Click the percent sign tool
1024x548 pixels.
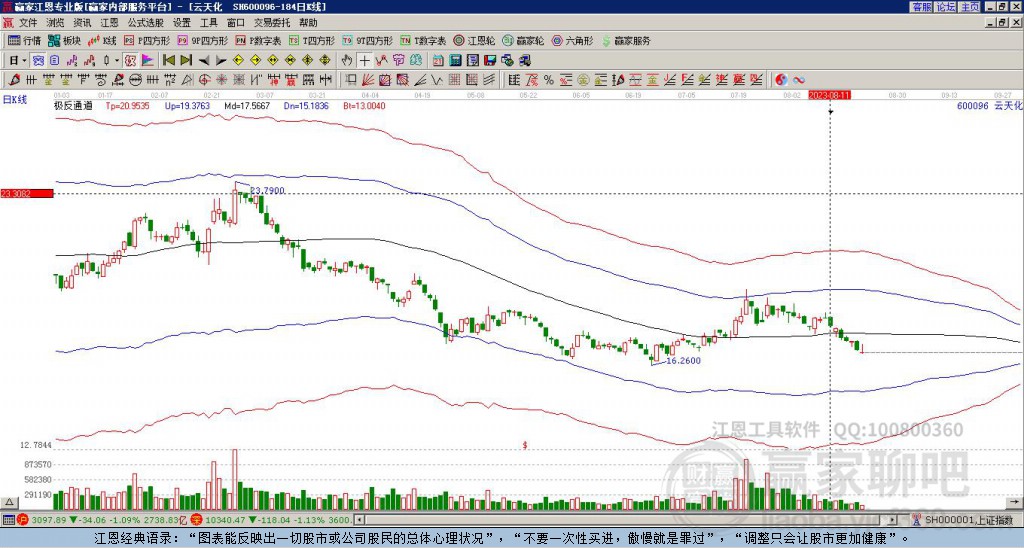click(549, 80)
